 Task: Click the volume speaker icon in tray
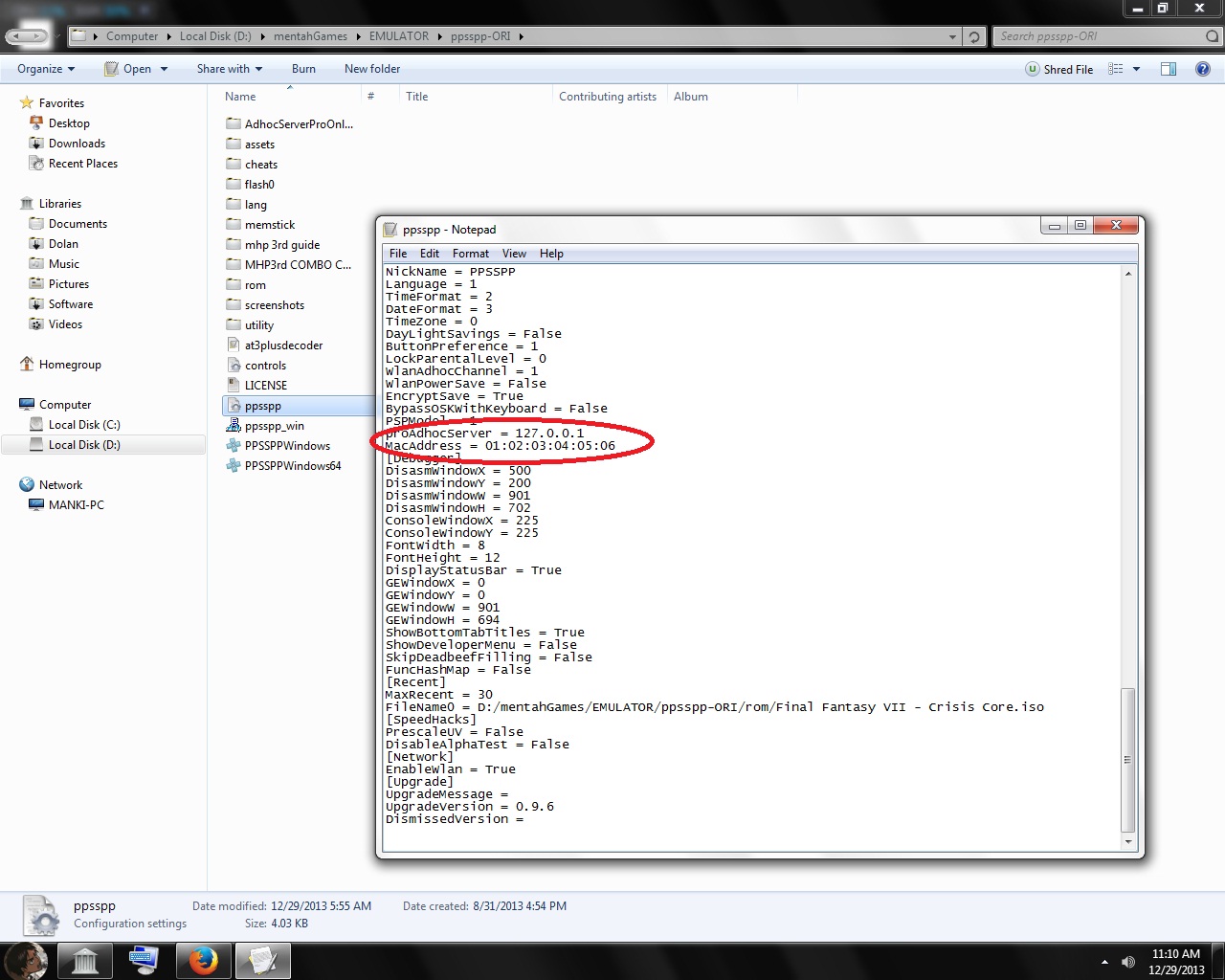click(1128, 962)
